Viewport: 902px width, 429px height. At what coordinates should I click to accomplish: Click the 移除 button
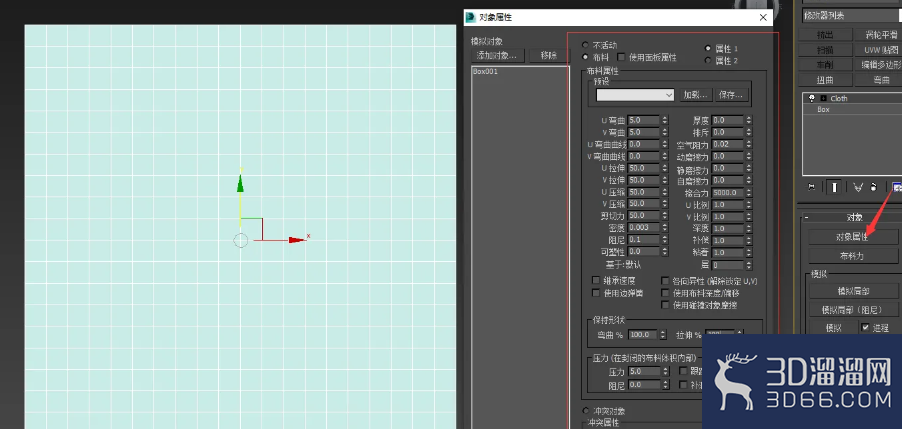tap(548, 55)
